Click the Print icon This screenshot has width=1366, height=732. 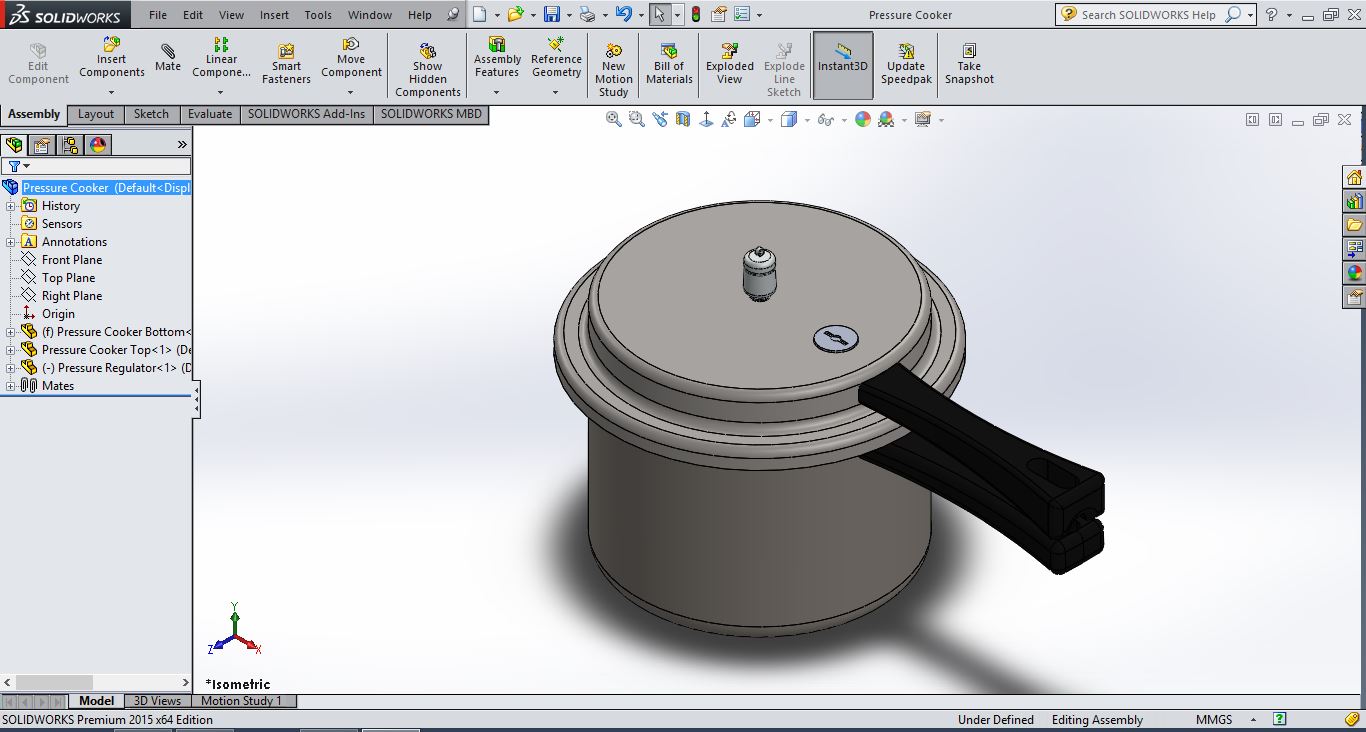pos(588,15)
